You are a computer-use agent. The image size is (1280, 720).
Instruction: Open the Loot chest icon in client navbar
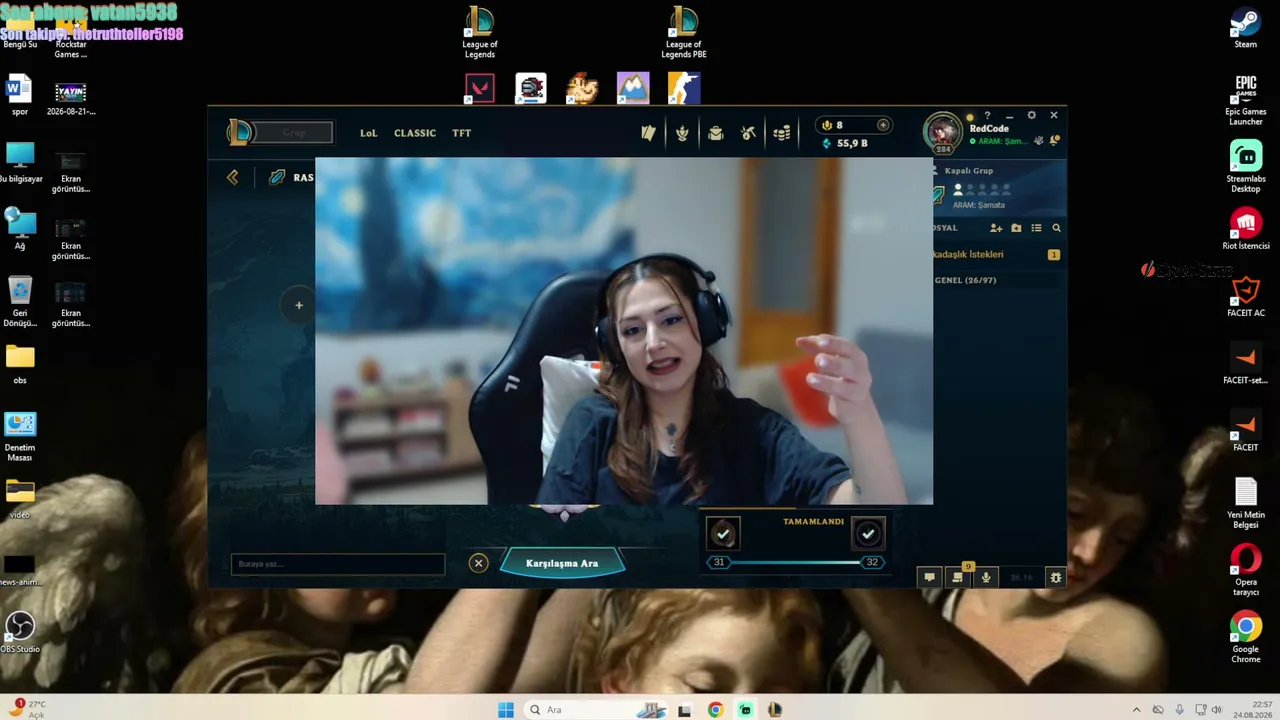click(x=716, y=133)
